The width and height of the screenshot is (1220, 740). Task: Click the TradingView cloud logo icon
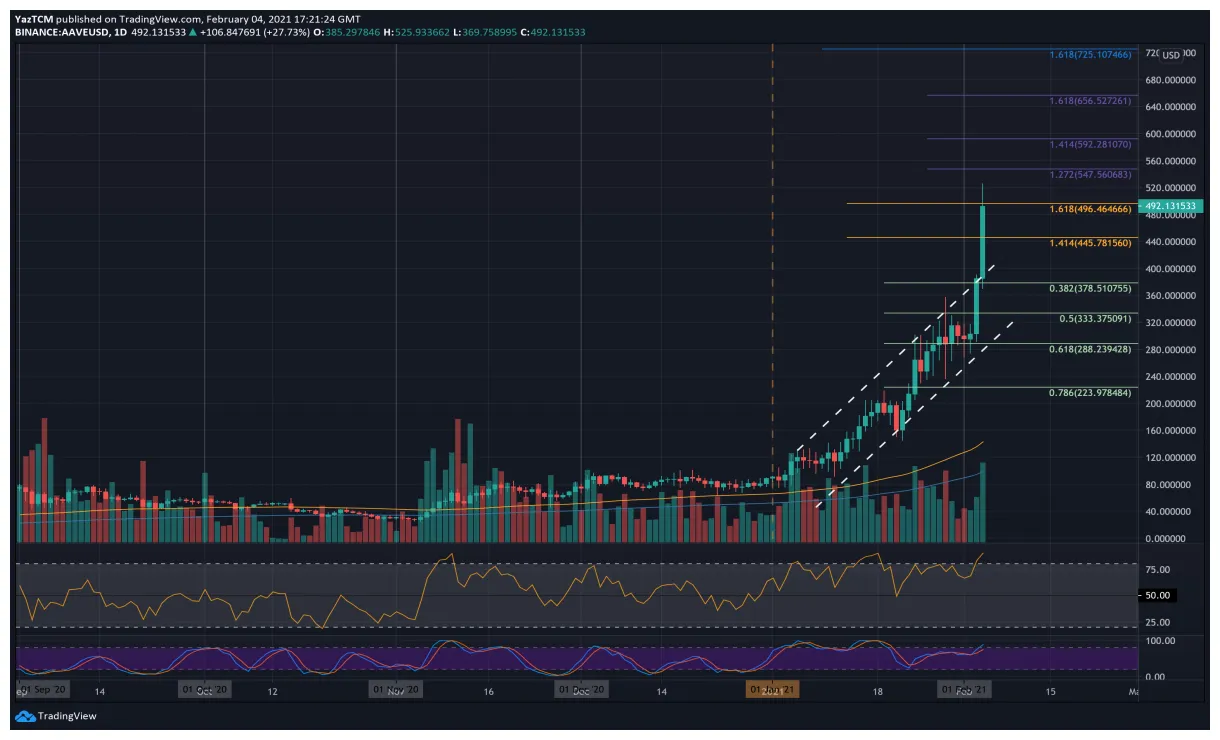(25, 716)
